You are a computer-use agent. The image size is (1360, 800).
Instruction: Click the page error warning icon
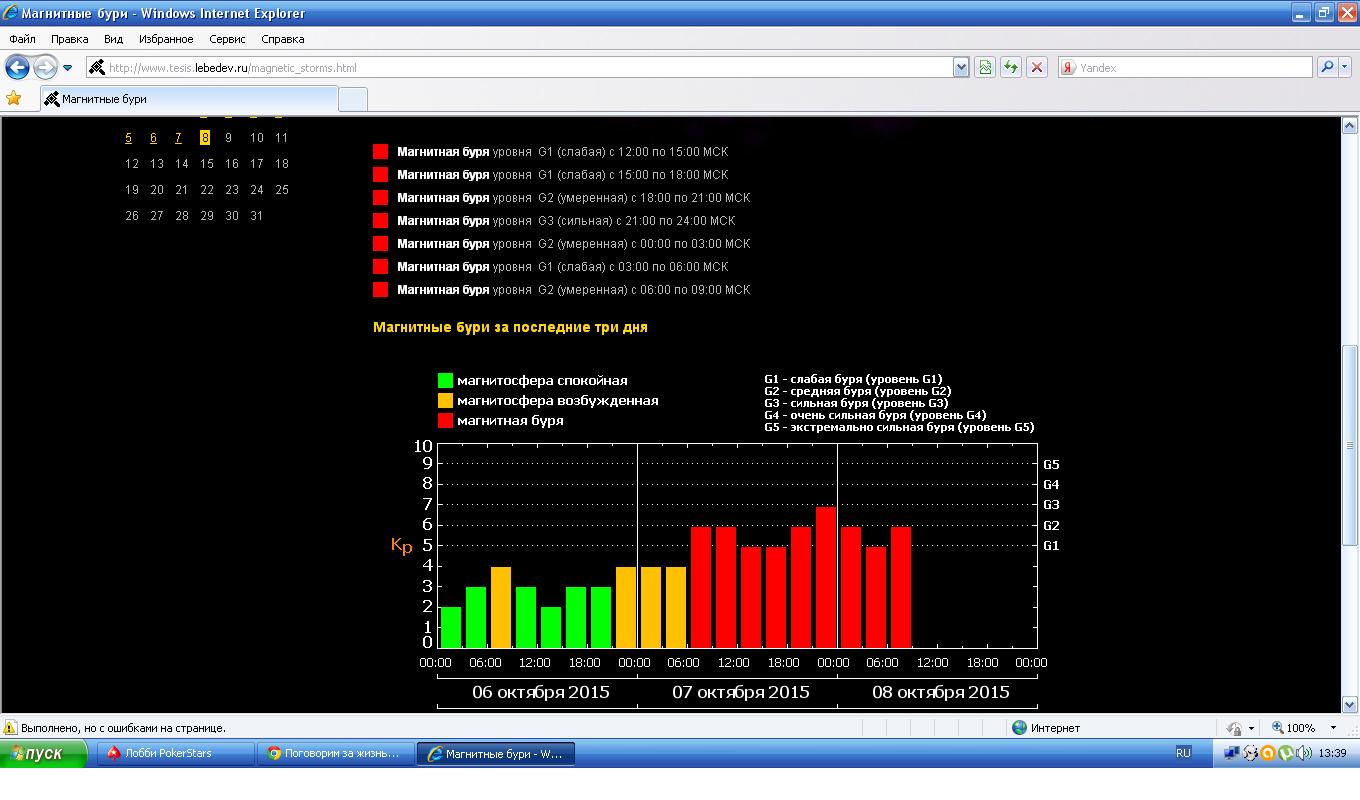(x=11, y=728)
